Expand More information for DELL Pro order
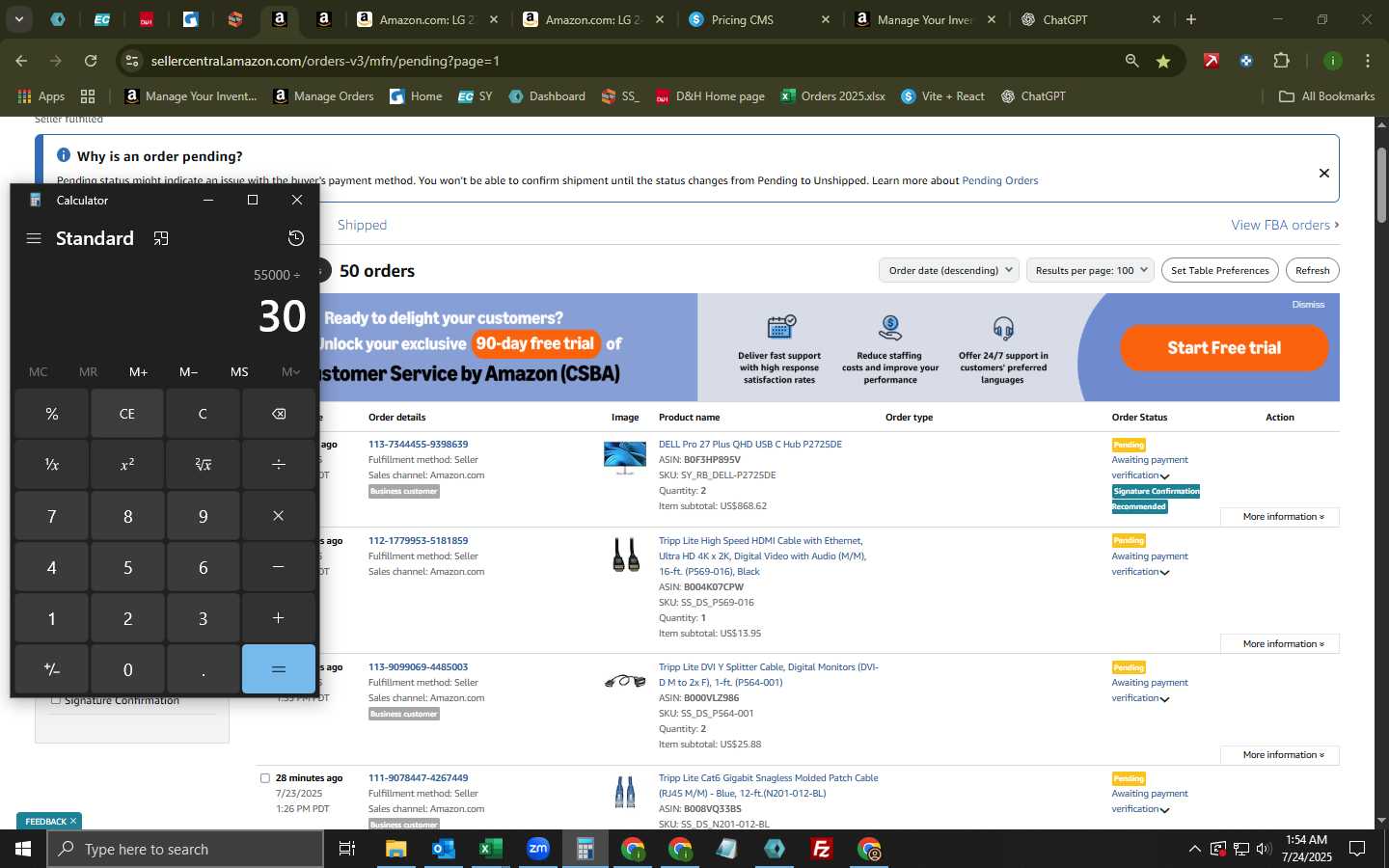The image size is (1389, 868). pos(1280,517)
